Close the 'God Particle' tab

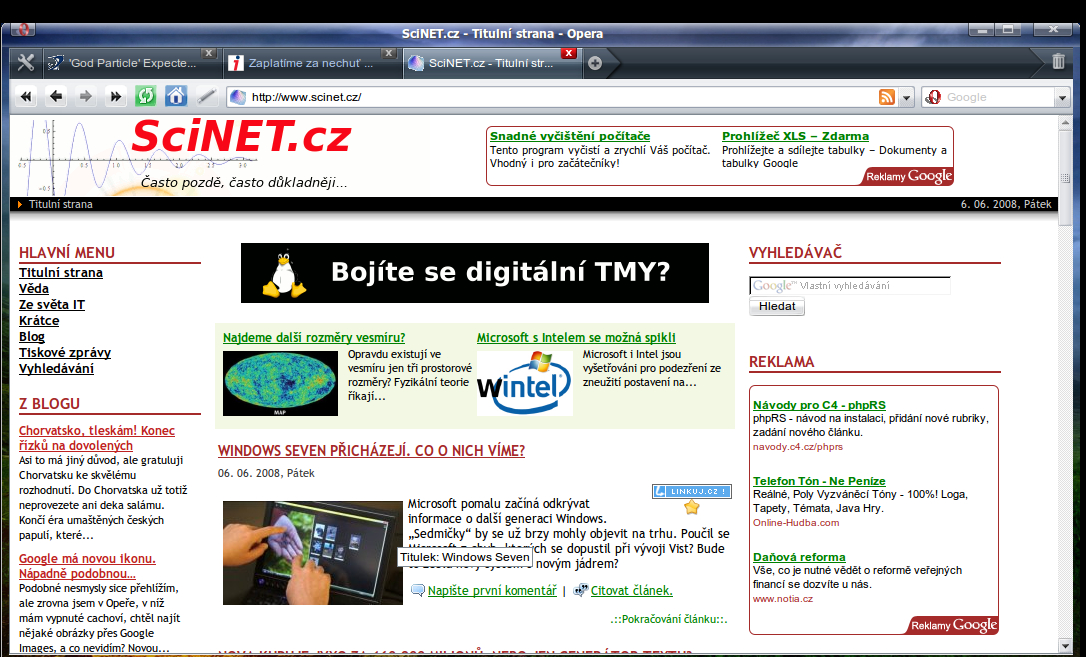(x=209, y=53)
